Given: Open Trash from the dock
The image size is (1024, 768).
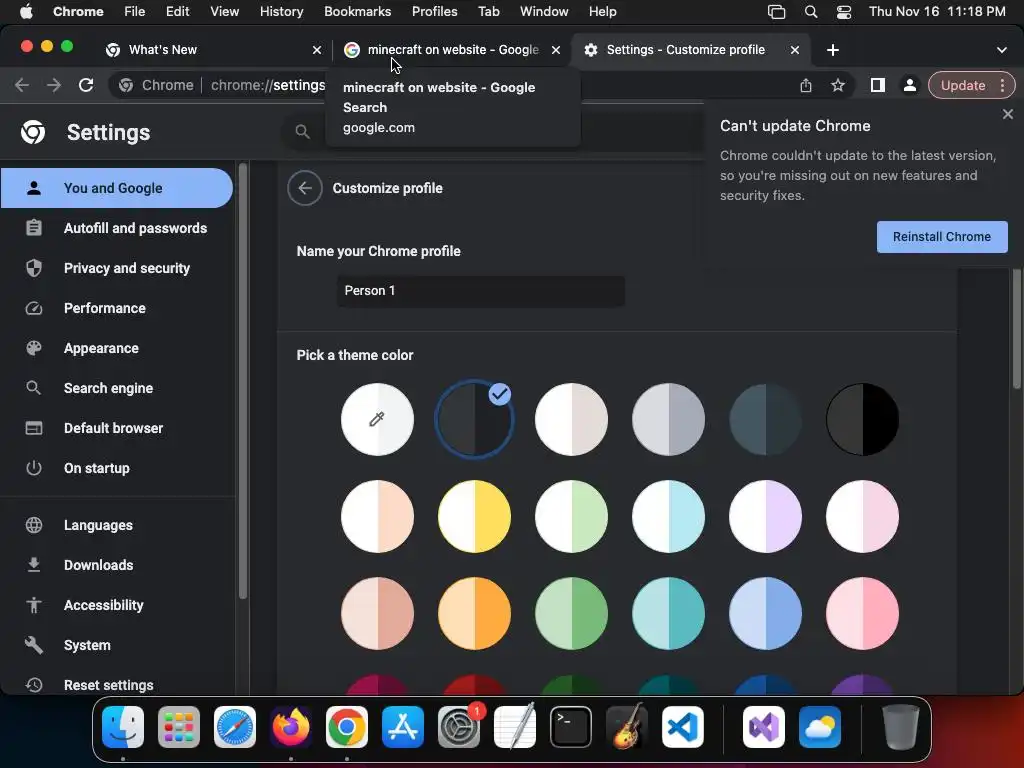Looking at the screenshot, I should (x=901, y=727).
